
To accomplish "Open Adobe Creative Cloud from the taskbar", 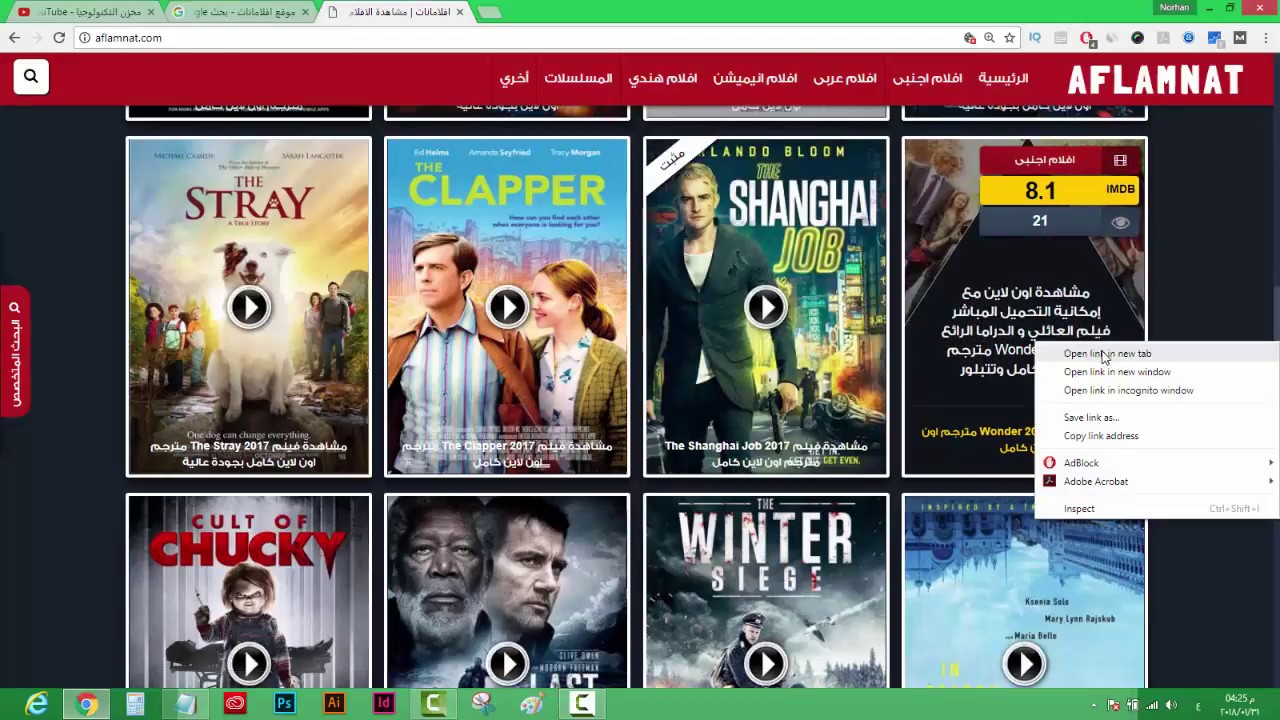I will coord(235,704).
